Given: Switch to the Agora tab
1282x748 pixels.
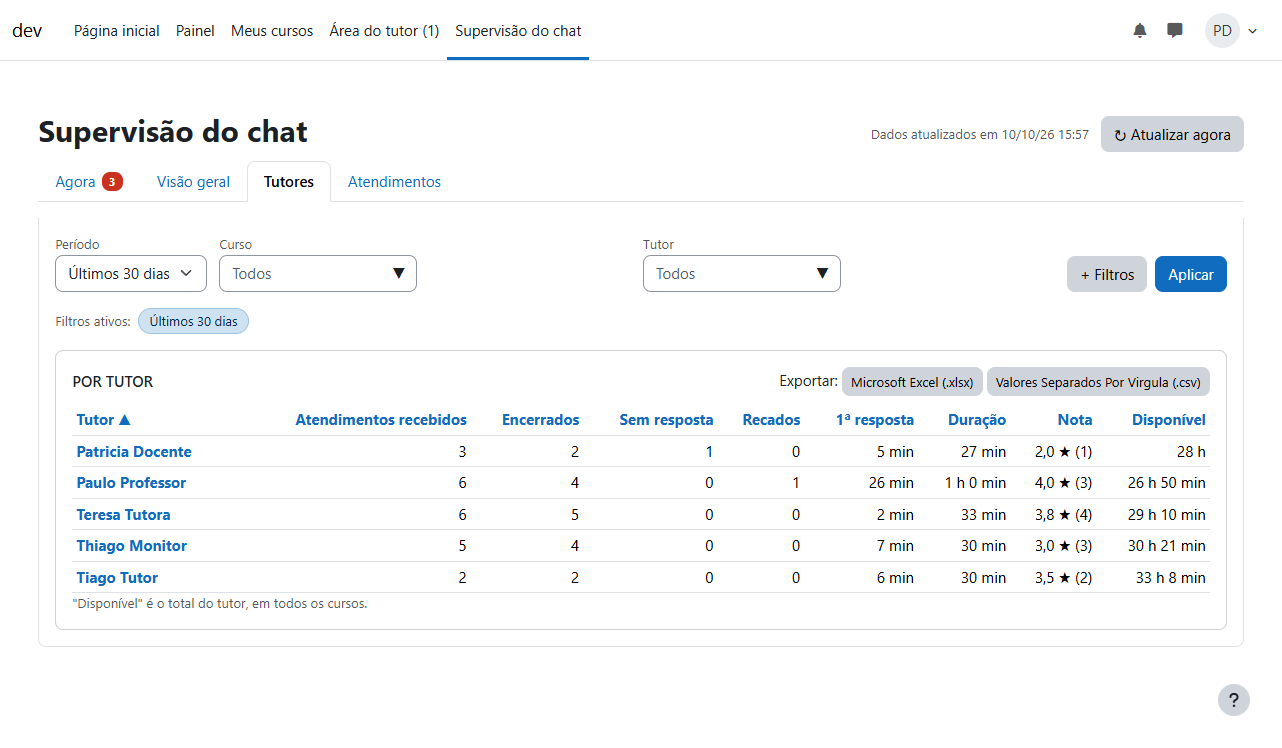Looking at the screenshot, I should [89, 182].
